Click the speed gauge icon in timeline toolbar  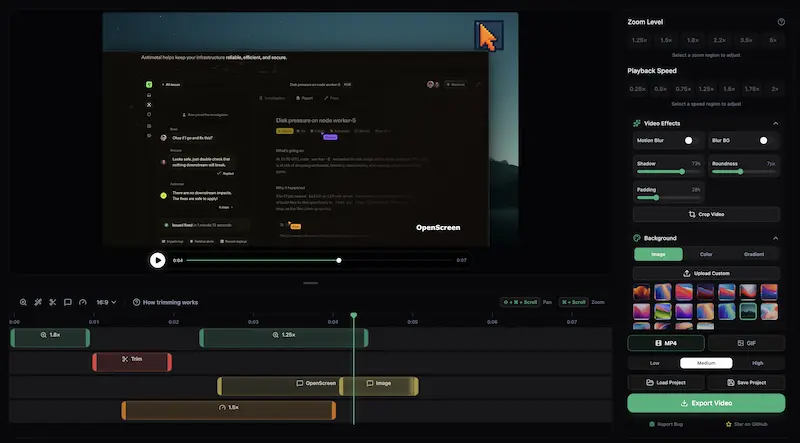(83, 302)
